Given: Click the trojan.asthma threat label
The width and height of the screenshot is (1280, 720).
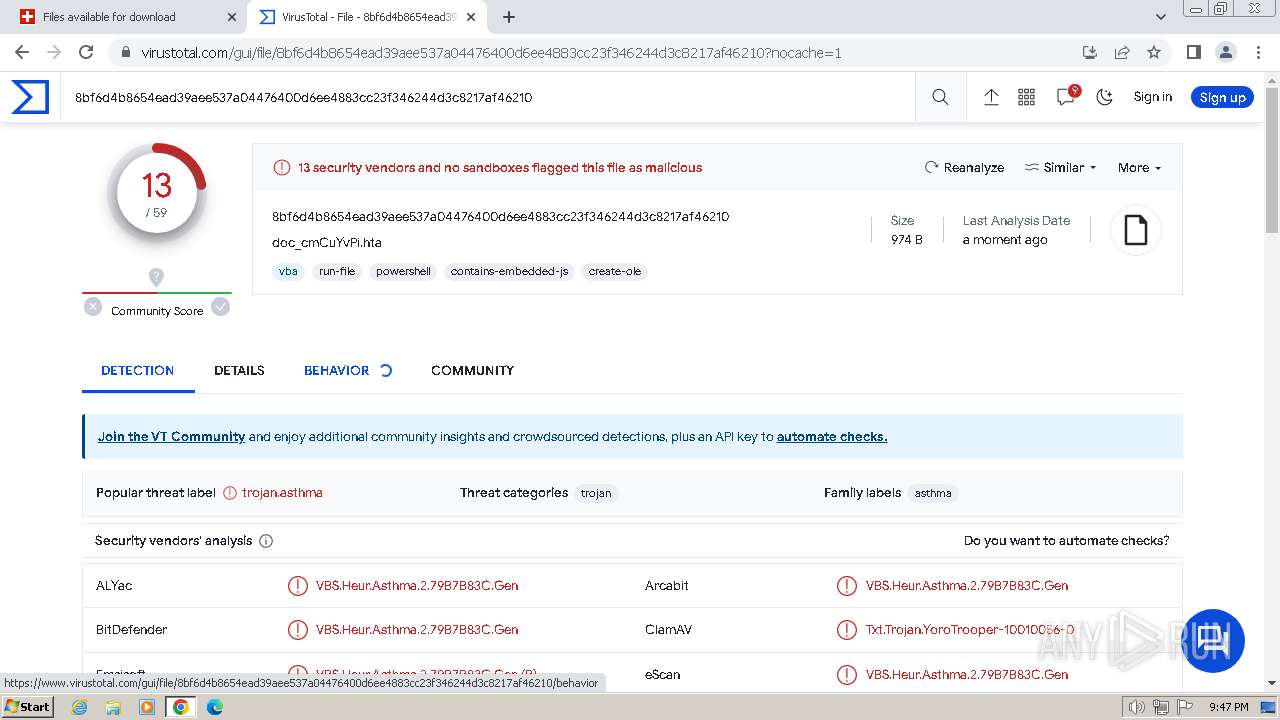Looking at the screenshot, I should coord(282,493).
